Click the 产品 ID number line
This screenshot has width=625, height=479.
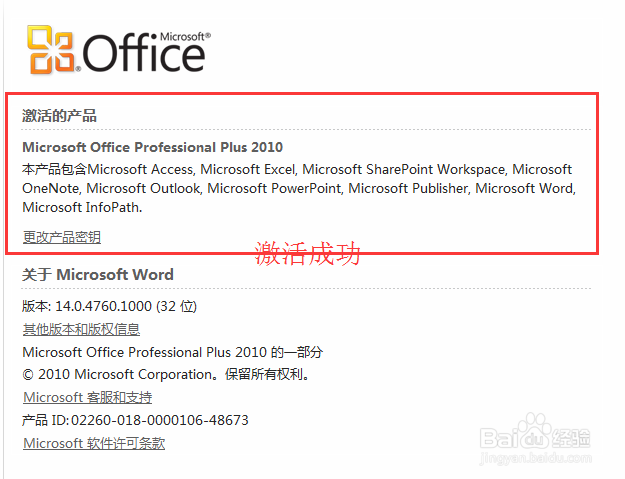click(135, 421)
